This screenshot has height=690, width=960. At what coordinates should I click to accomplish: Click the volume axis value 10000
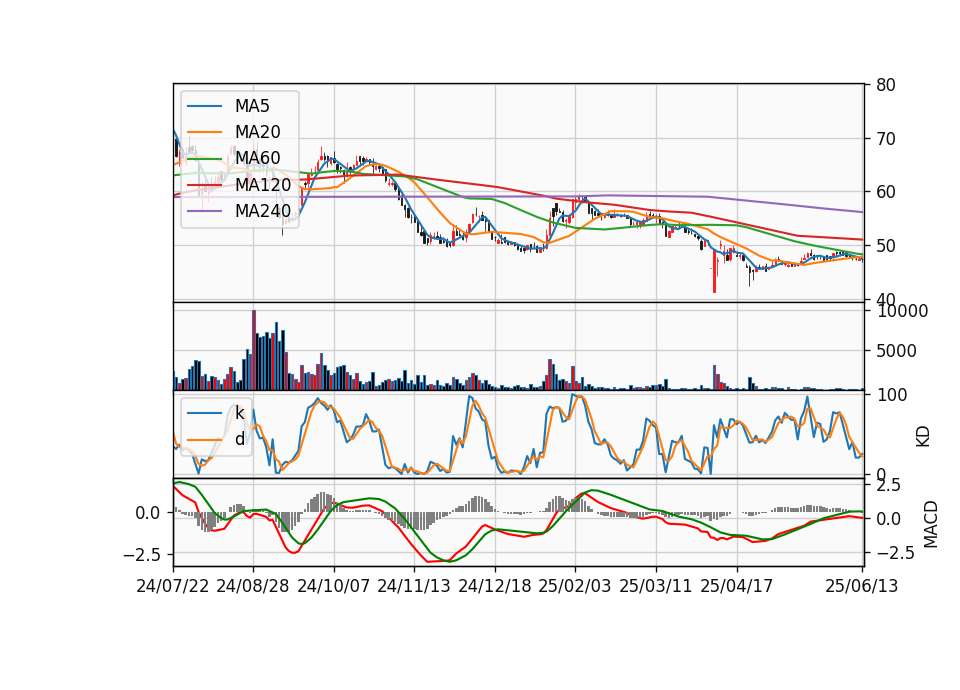click(902, 311)
